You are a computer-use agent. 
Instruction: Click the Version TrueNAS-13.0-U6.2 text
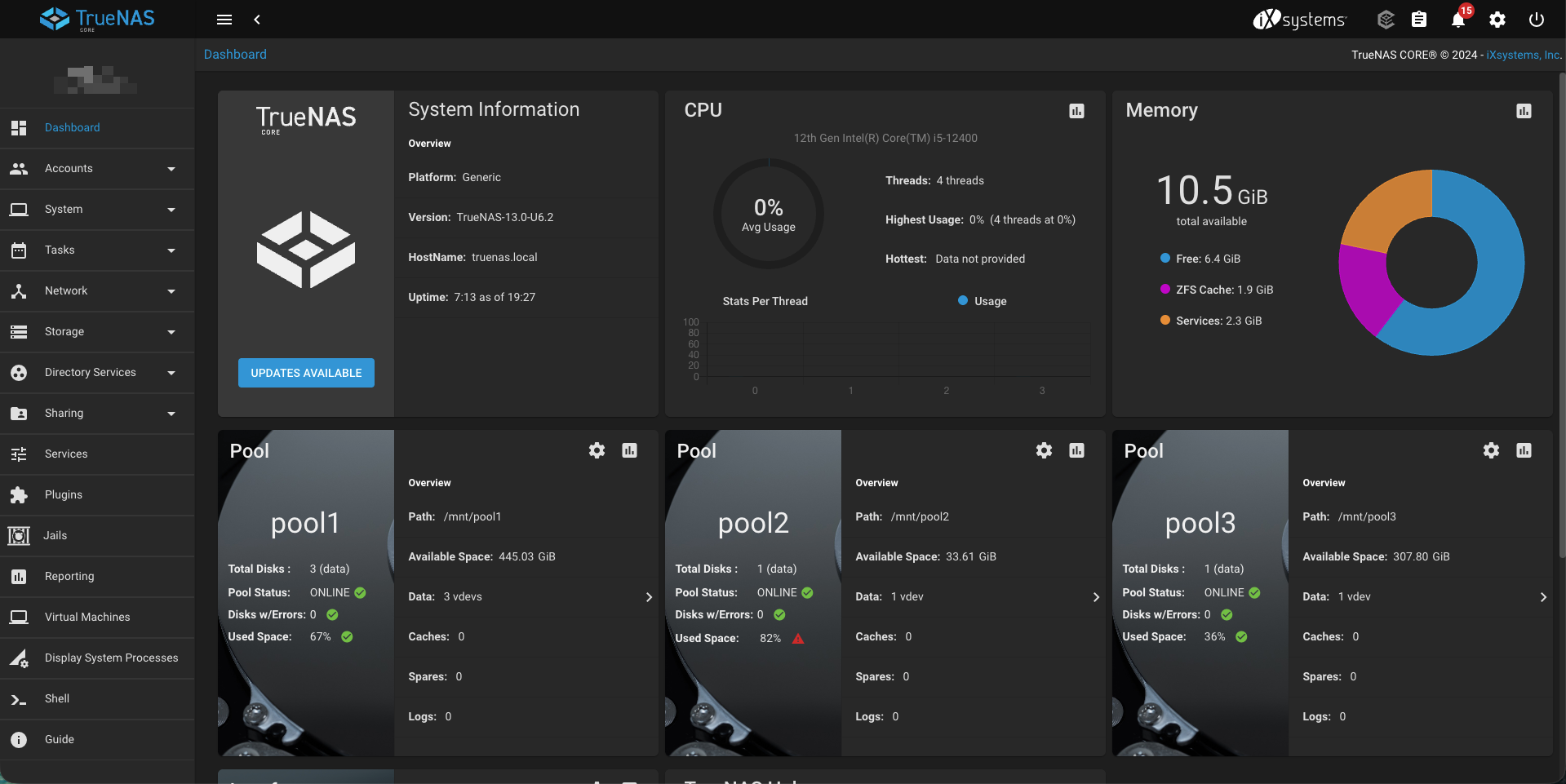coord(481,217)
